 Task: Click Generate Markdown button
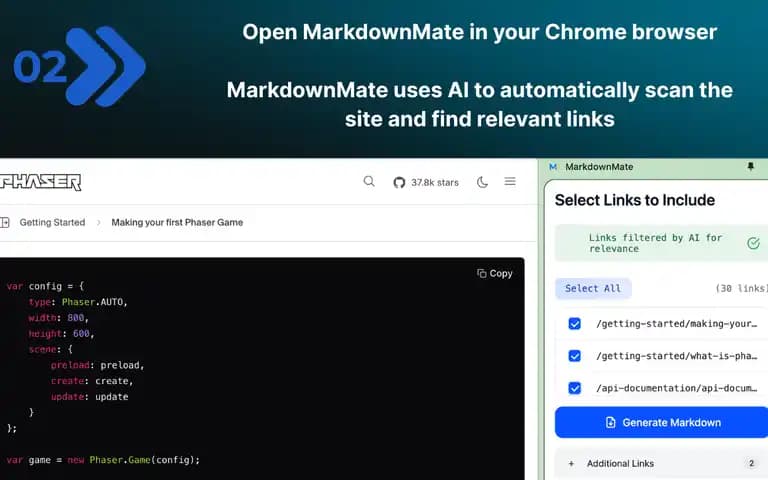click(661, 422)
